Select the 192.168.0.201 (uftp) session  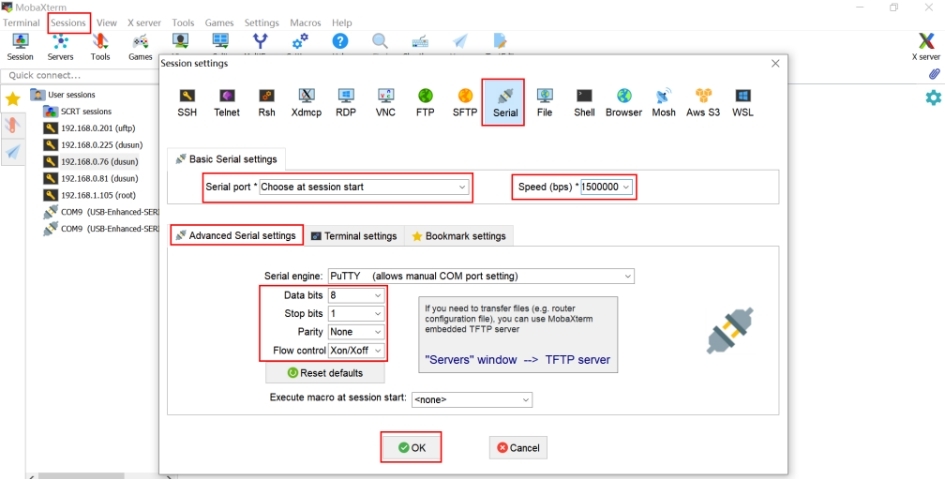[x=90, y=128]
